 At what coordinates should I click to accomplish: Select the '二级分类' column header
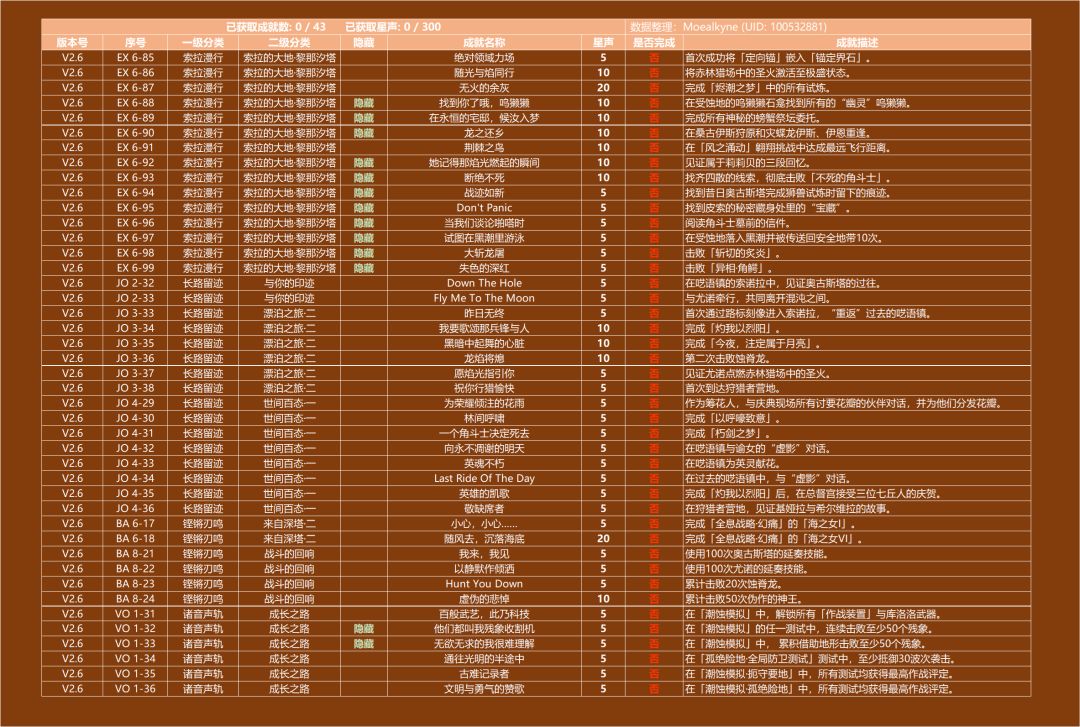click(x=289, y=43)
